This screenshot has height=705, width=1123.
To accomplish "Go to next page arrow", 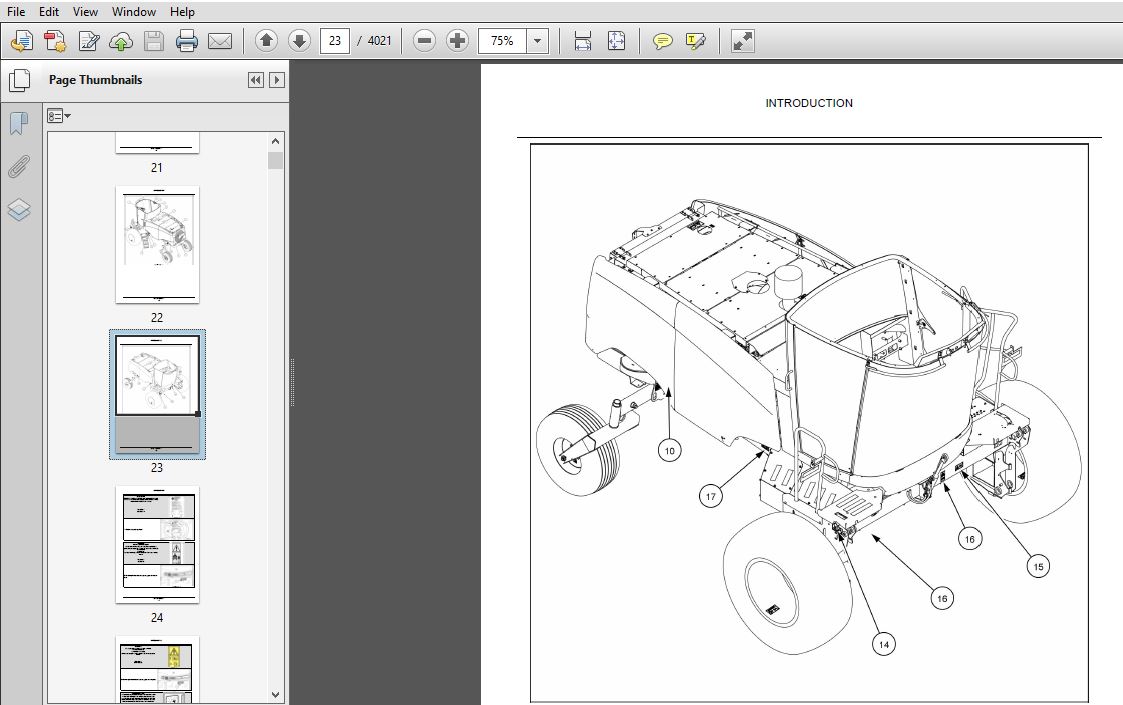I will tap(299, 41).
